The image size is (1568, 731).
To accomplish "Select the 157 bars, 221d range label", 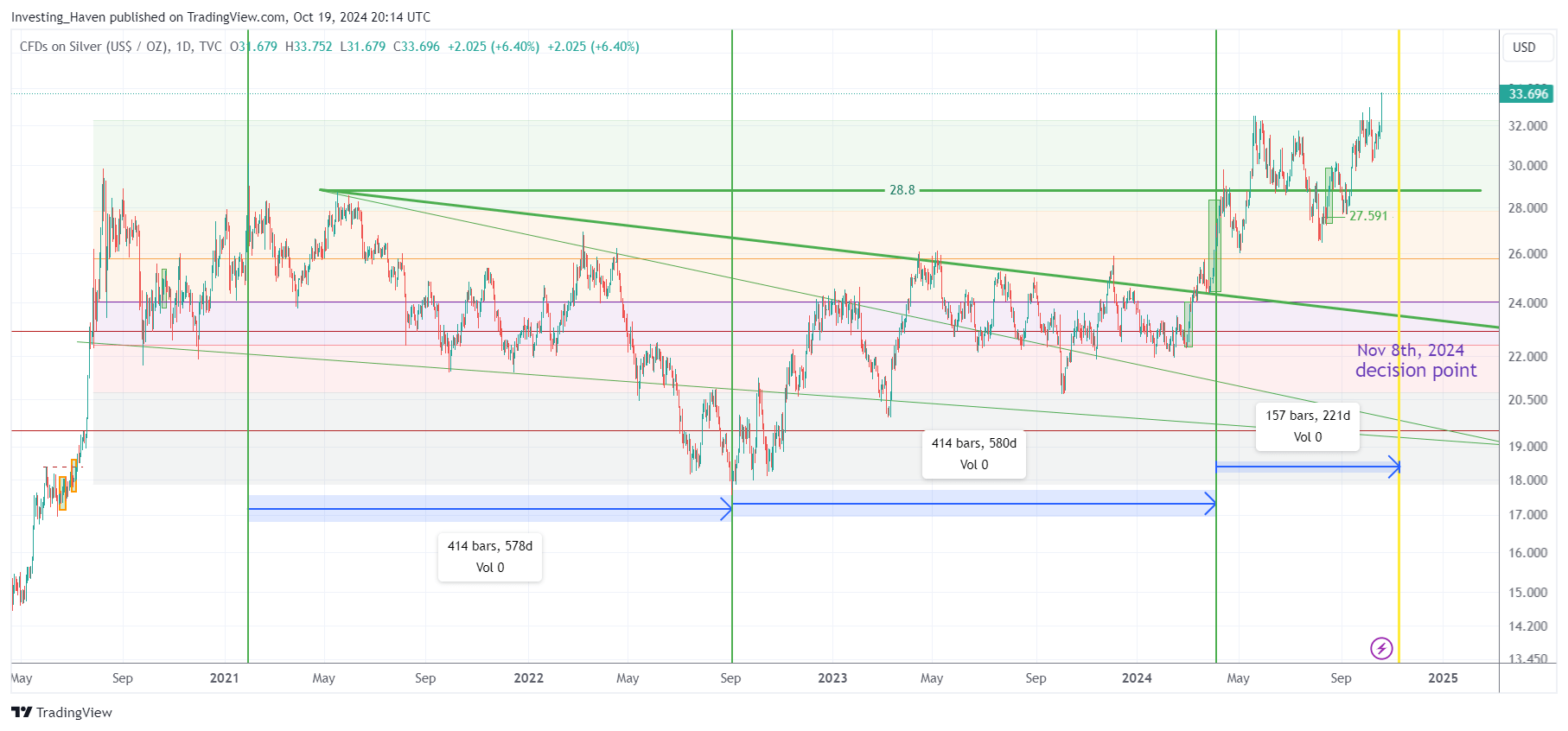I will [x=1308, y=426].
